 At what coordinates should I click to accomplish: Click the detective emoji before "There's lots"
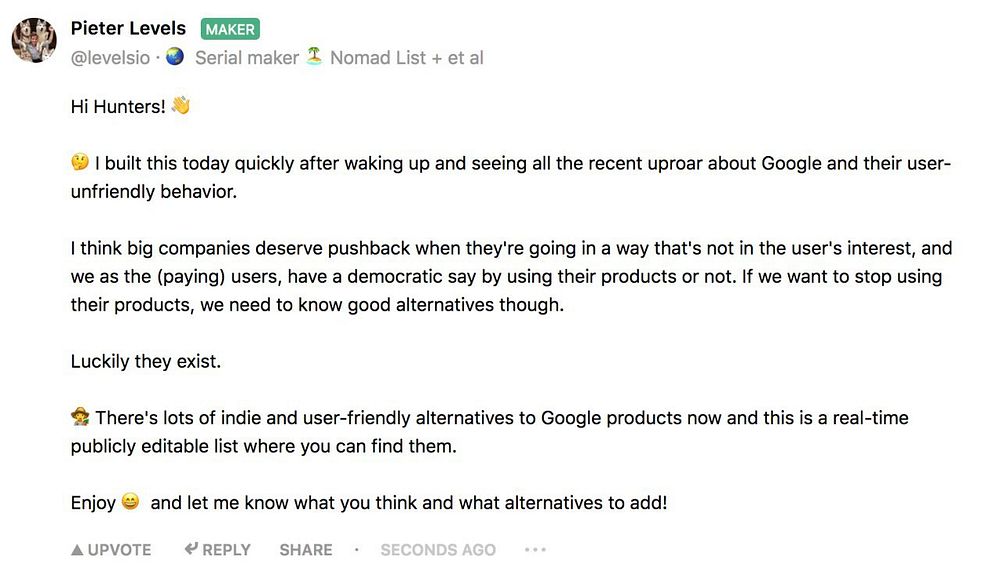click(80, 417)
